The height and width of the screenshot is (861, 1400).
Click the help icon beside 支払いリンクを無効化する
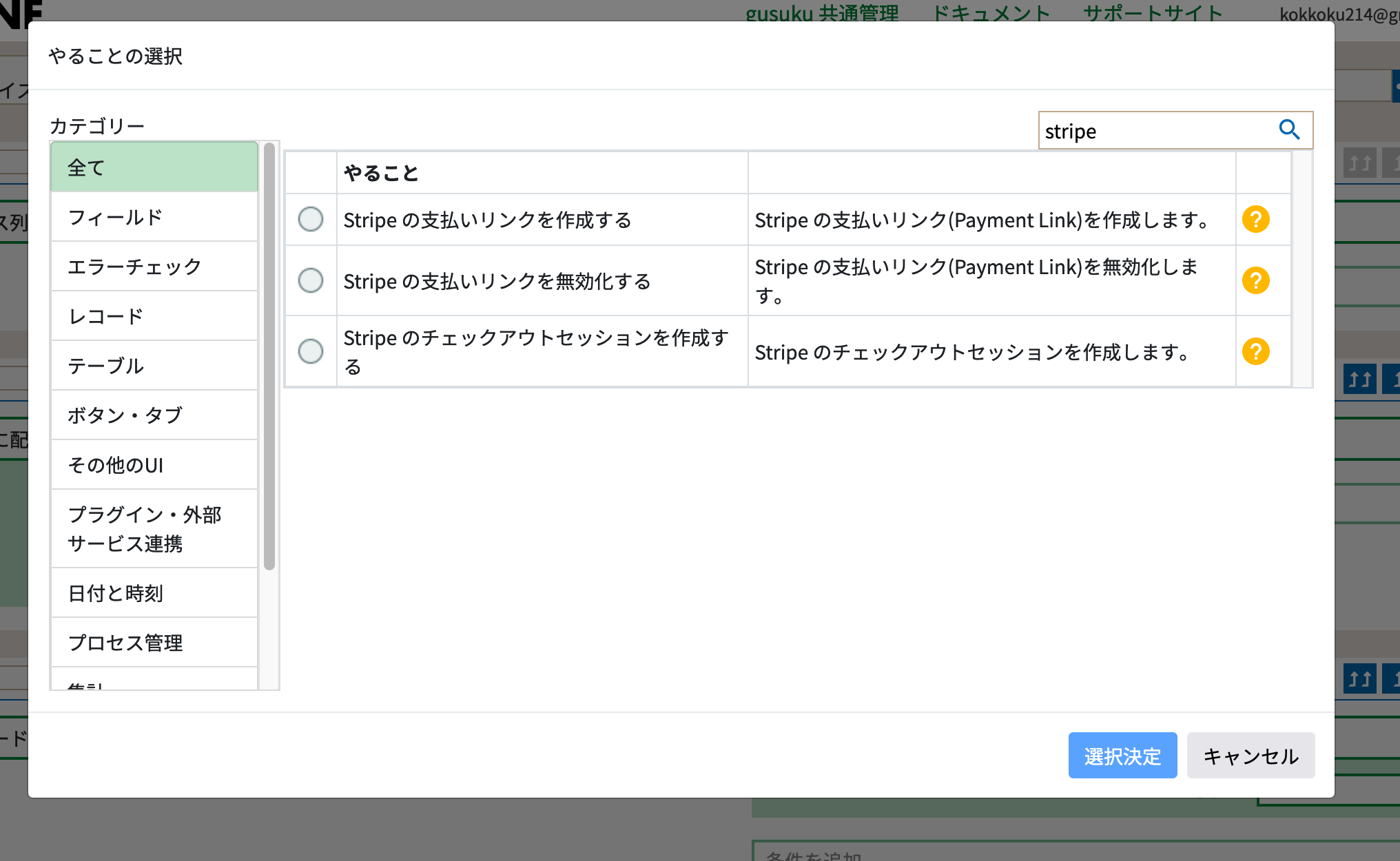click(1257, 280)
